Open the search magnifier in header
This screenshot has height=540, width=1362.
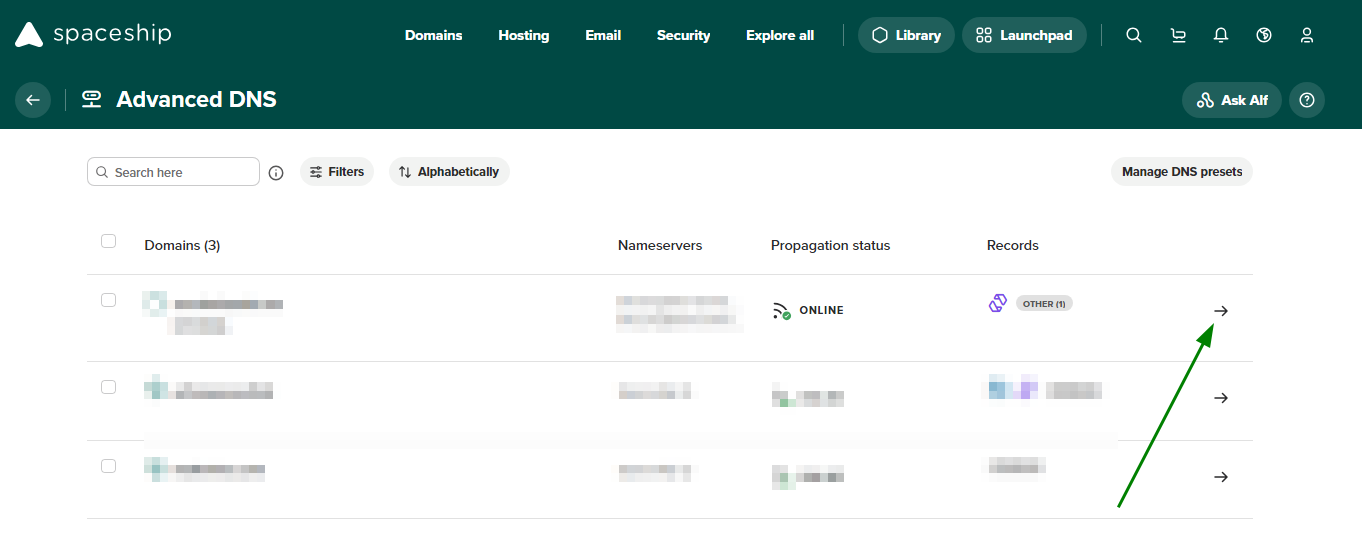1133,35
